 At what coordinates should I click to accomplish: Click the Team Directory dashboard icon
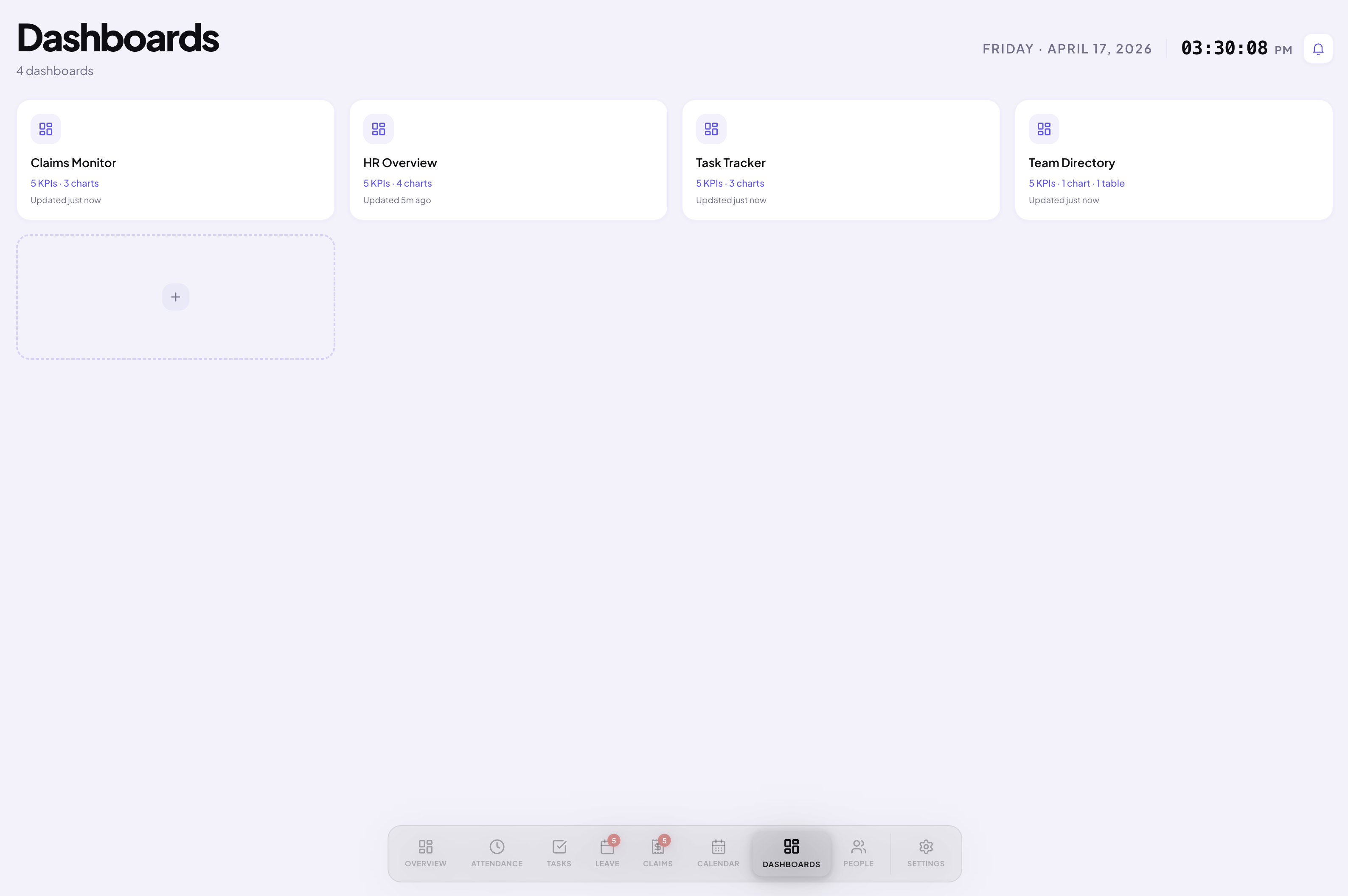(1044, 129)
